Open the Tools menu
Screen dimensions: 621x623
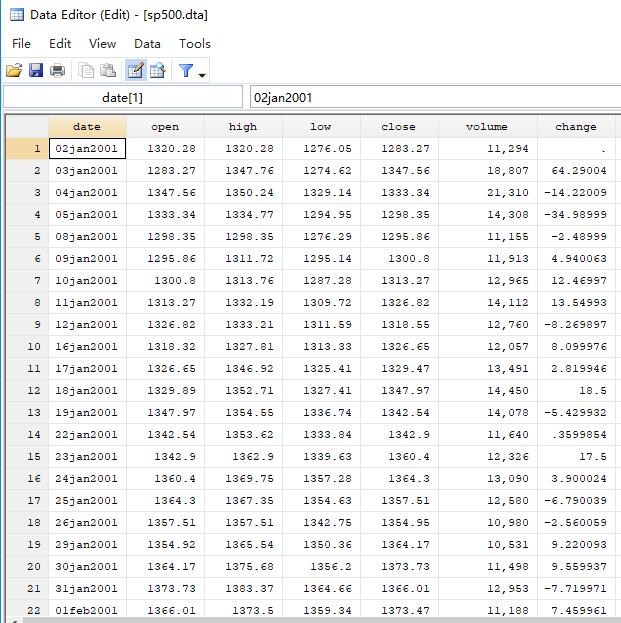coord(195,43)
